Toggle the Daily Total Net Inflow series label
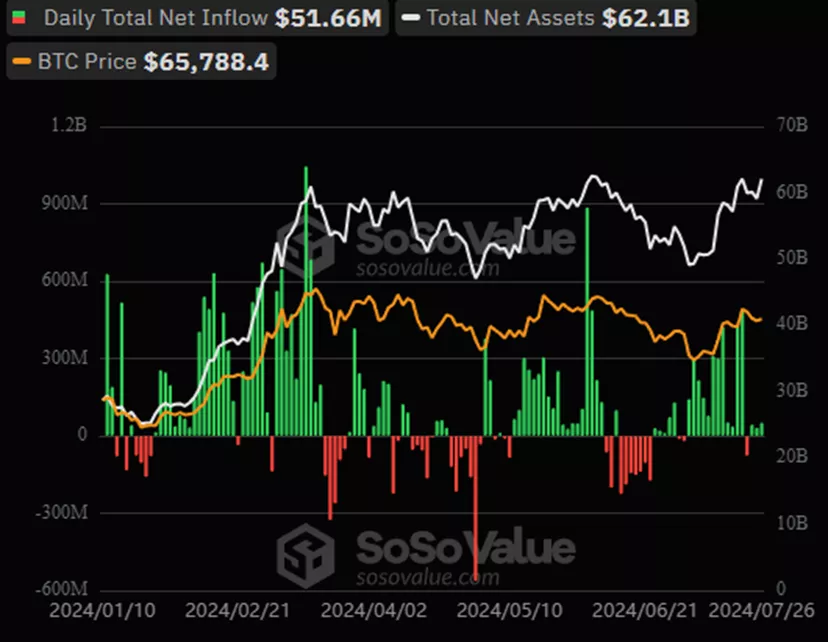This screenshot has height=642, width=828. pos(156,18)
